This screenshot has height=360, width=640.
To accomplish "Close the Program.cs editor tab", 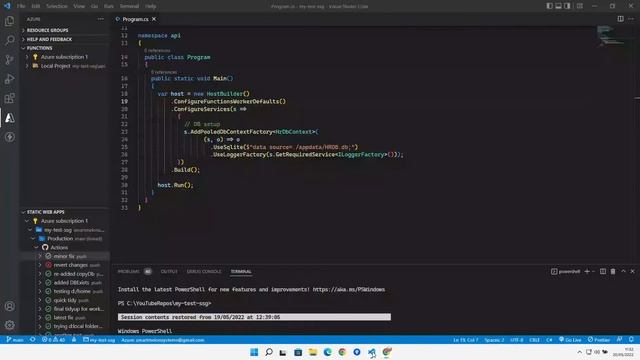I will (154, 19).
